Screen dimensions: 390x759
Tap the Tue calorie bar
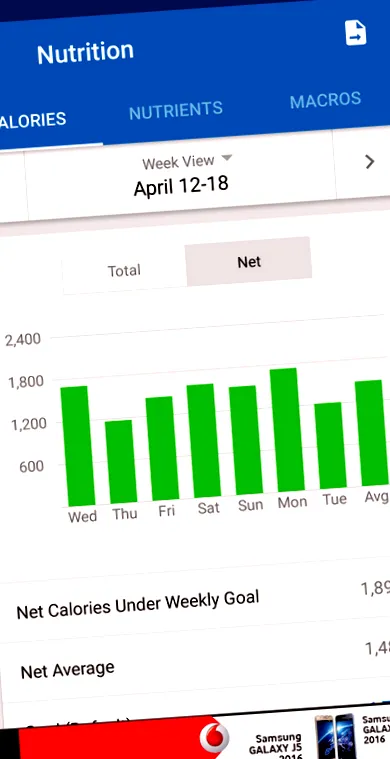click(330, 445)
